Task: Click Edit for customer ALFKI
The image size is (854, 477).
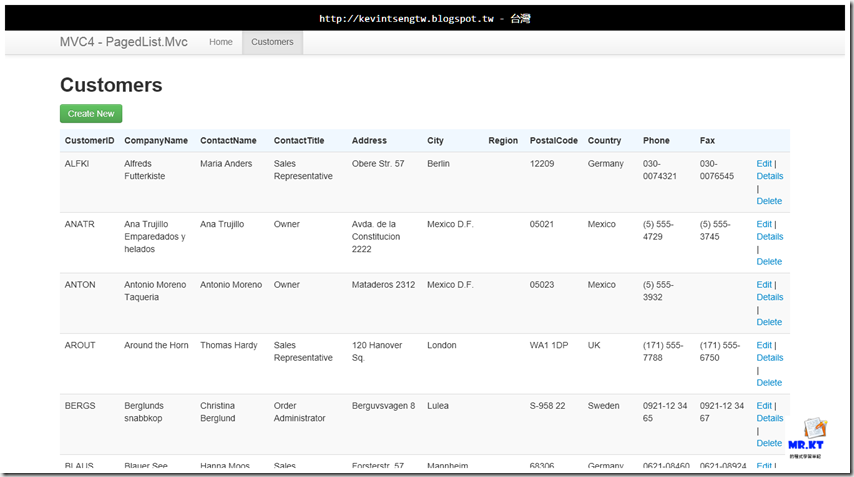Action: [764, 163]
